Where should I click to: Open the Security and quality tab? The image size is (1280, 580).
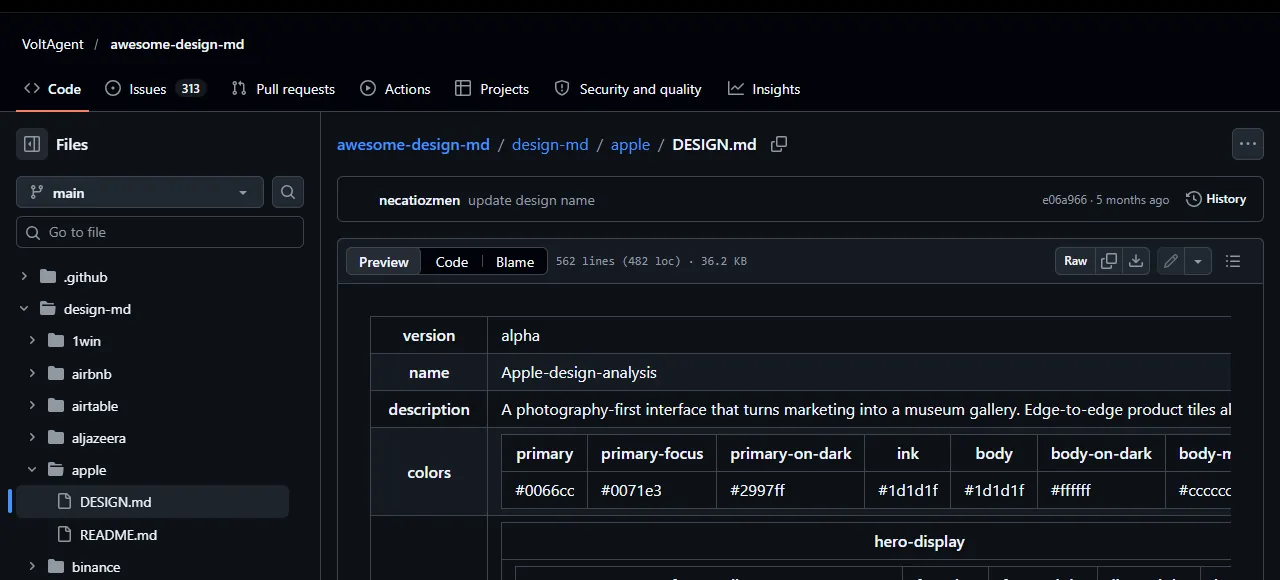[628, 89]
